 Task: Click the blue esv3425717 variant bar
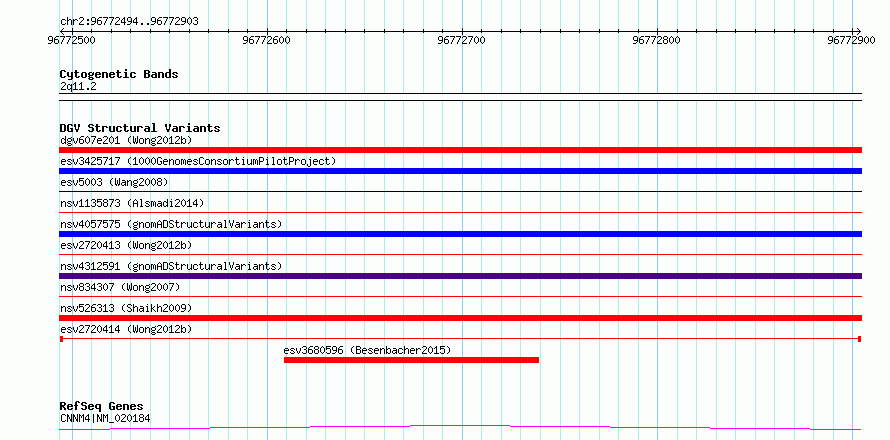(x=460, y=171)
